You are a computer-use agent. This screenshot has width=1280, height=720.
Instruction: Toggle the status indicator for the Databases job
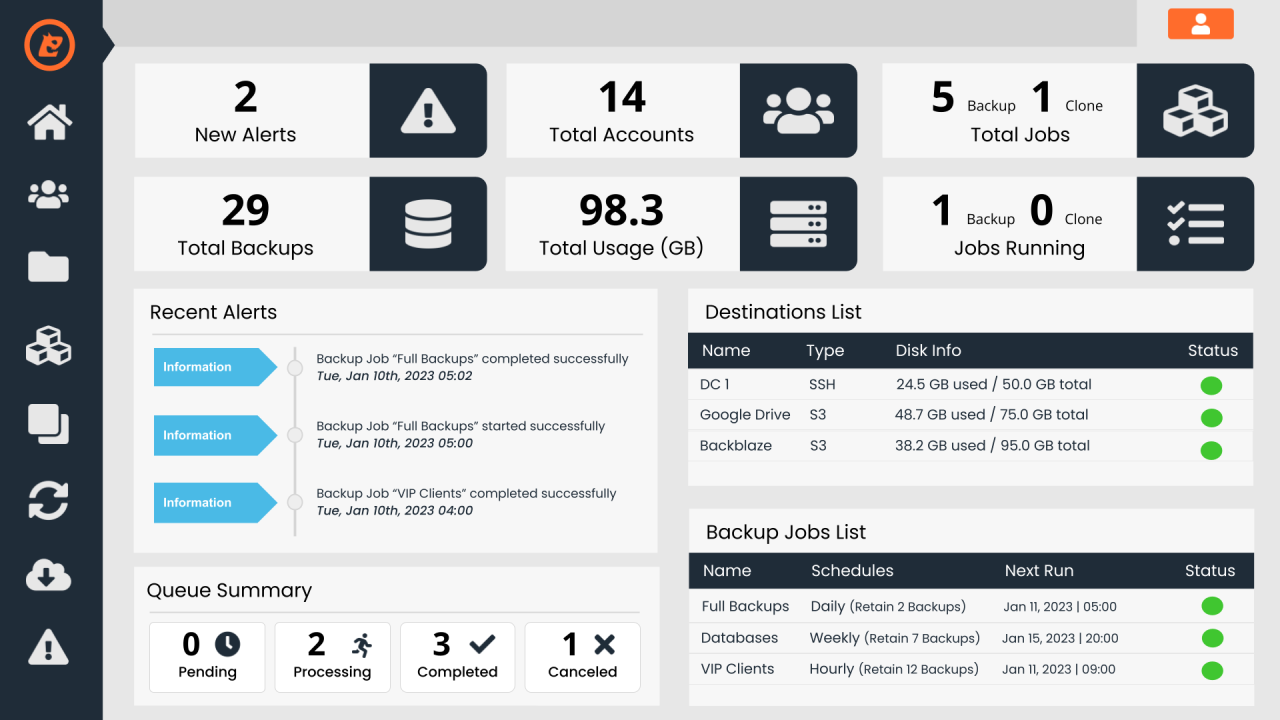click(1212, 638)
